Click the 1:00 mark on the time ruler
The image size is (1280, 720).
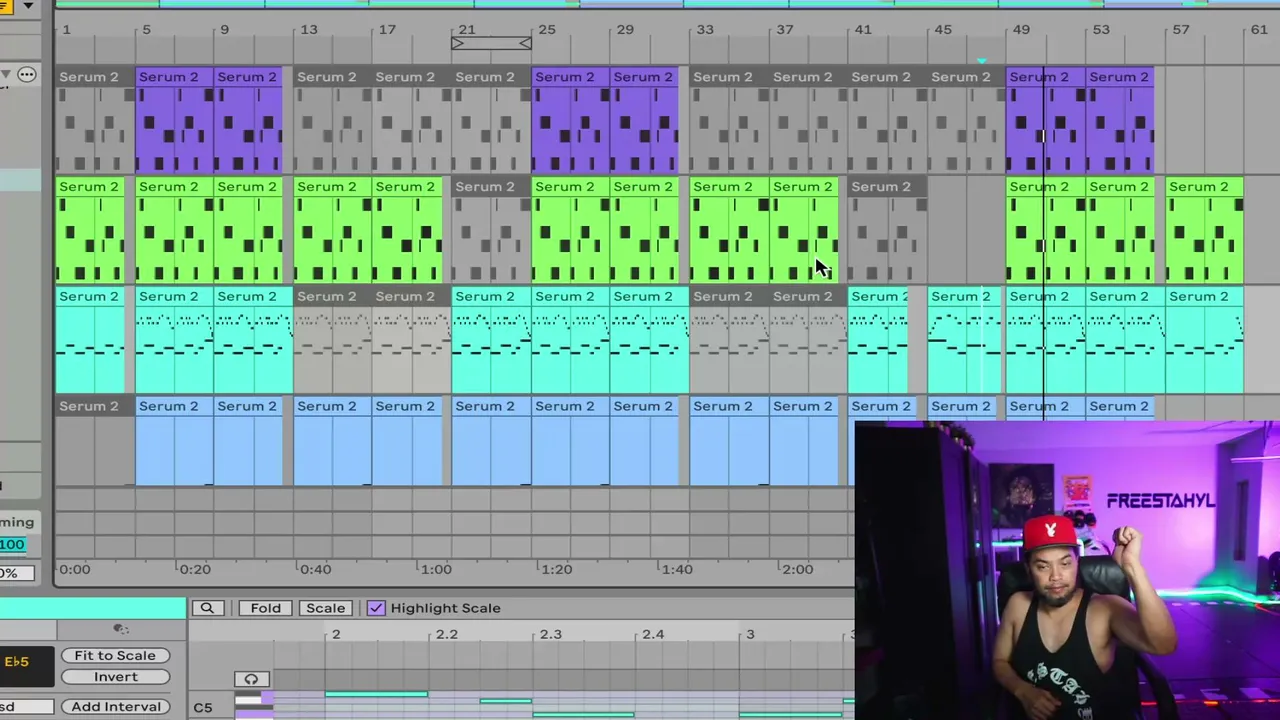[435, 569]
